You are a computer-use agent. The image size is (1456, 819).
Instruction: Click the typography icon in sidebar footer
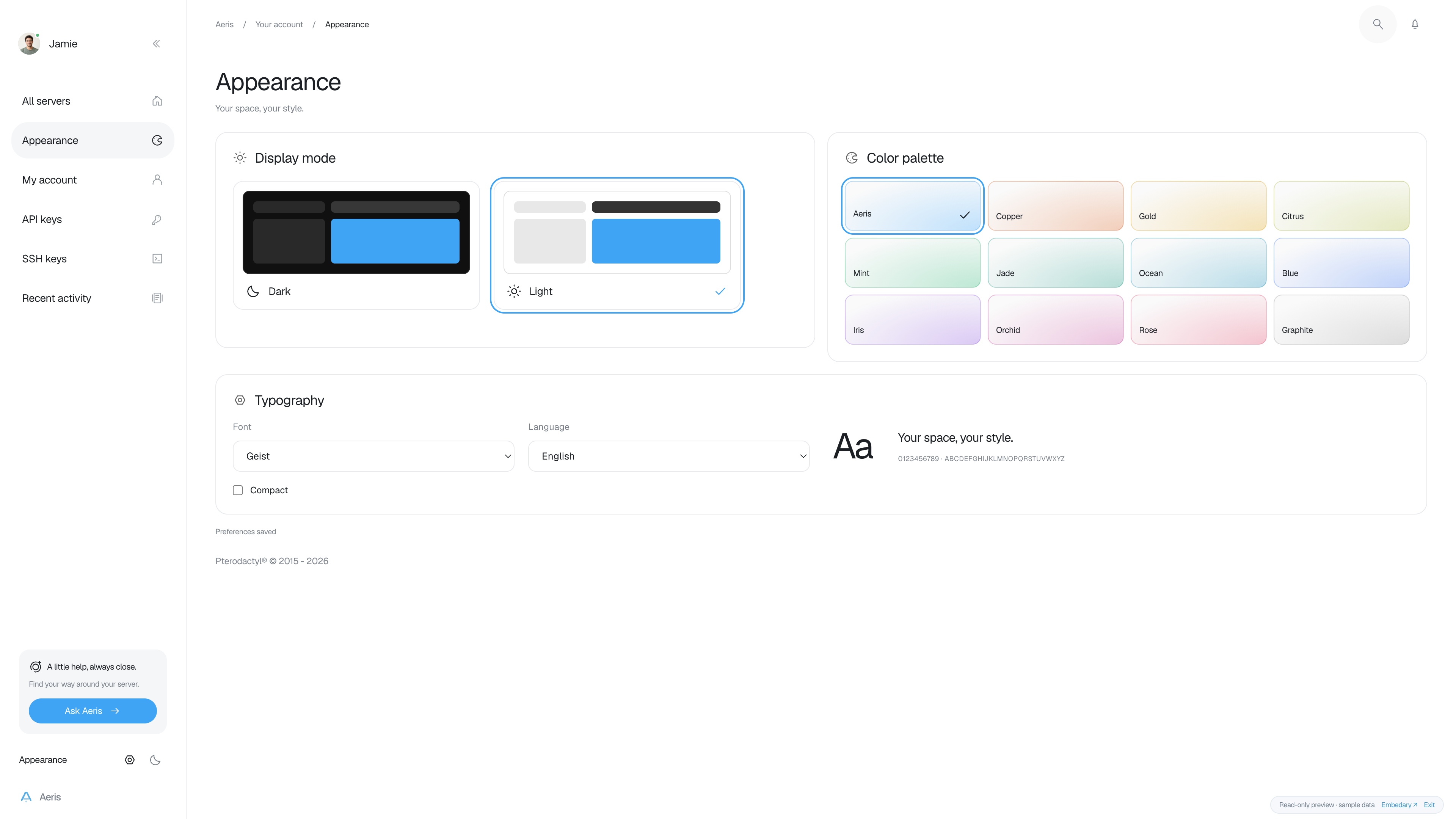pyautogui.click(x=129, y=759)
